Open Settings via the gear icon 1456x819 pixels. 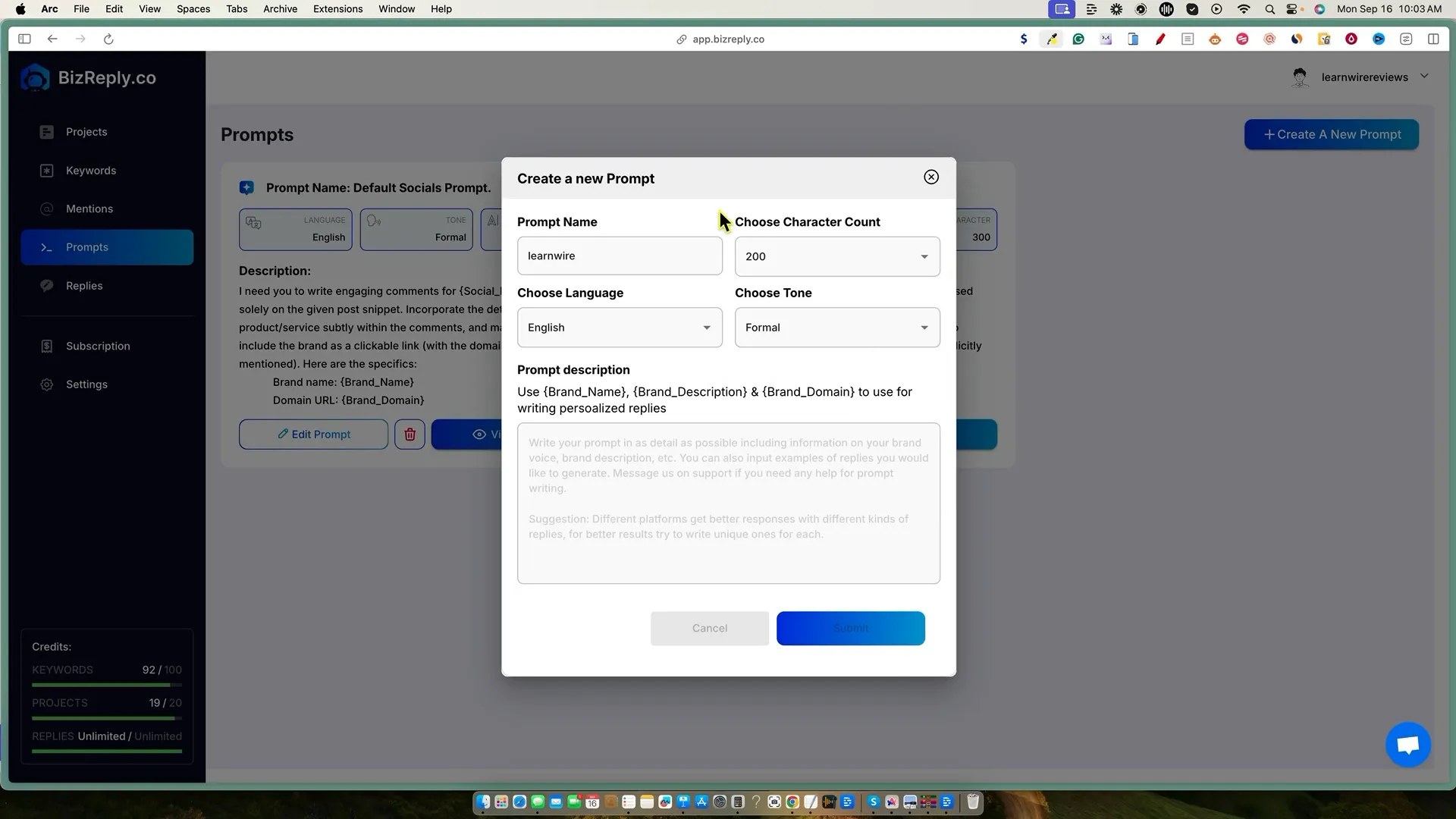click(x=47, y=384)
